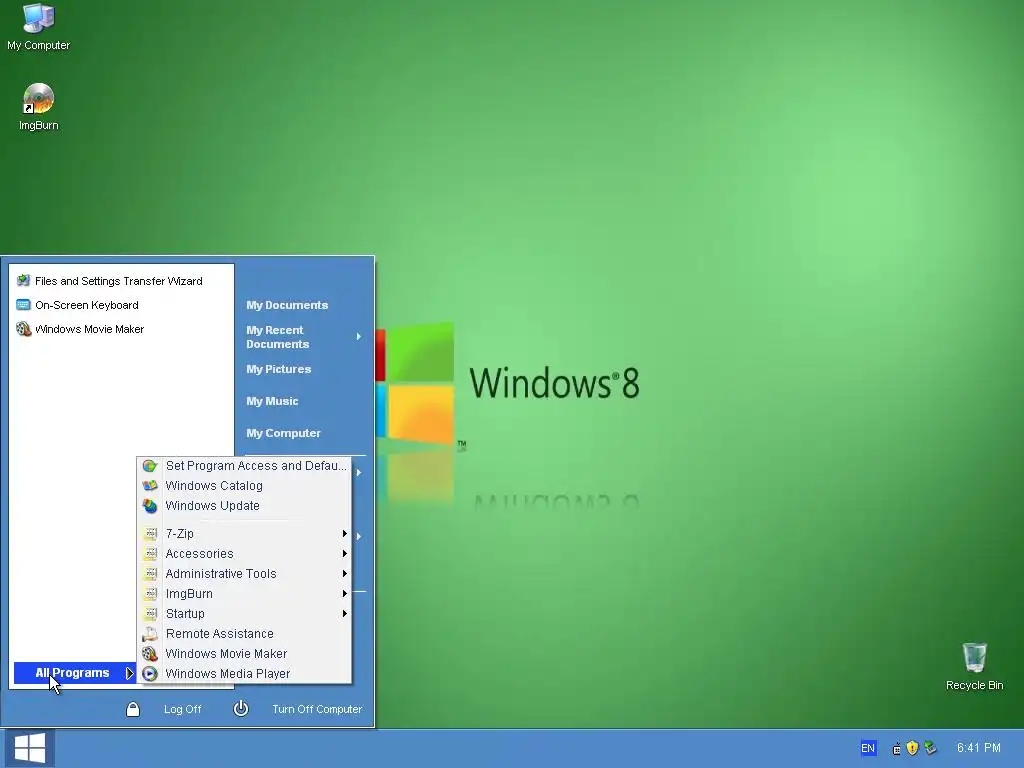
Task: Expand the Accessories submenu arrow
Action: click(x=344, y=554)
